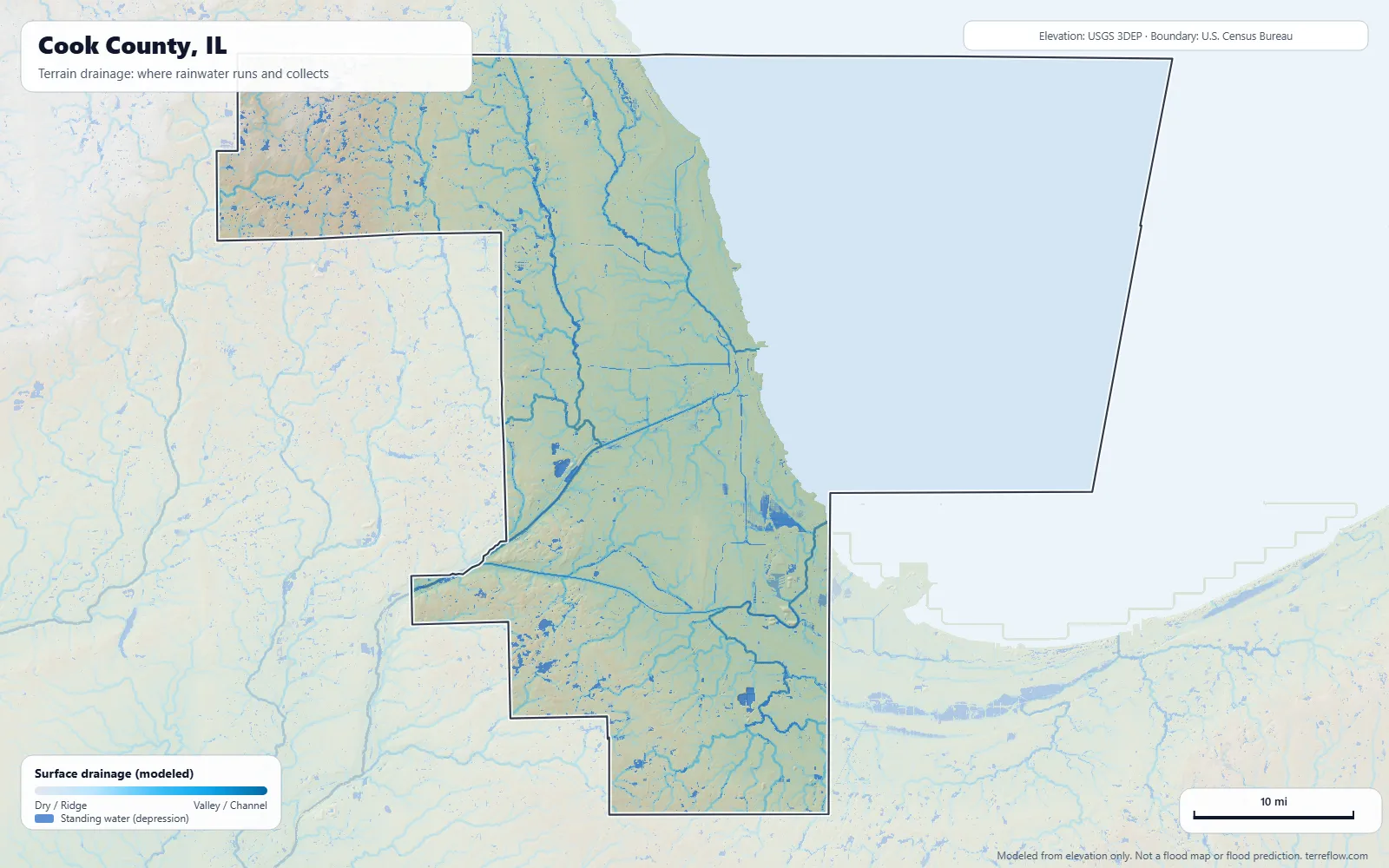Click the 'Surface drainage (modeled)' legend heading
The height and width of the screenshot is (868, 1389).
(x=114, y=773)
